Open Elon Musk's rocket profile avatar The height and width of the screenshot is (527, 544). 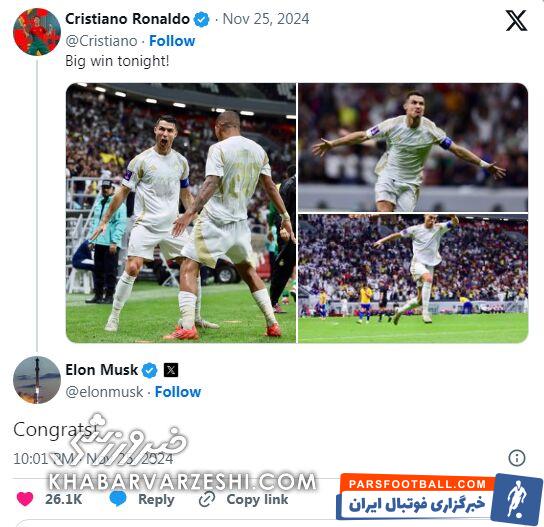37,380
